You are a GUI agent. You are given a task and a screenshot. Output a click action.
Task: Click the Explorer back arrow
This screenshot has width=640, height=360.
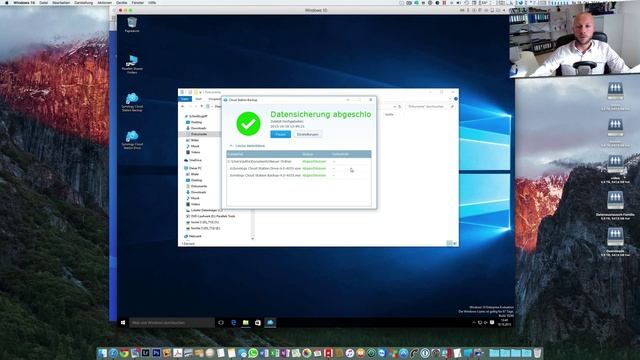182,107
